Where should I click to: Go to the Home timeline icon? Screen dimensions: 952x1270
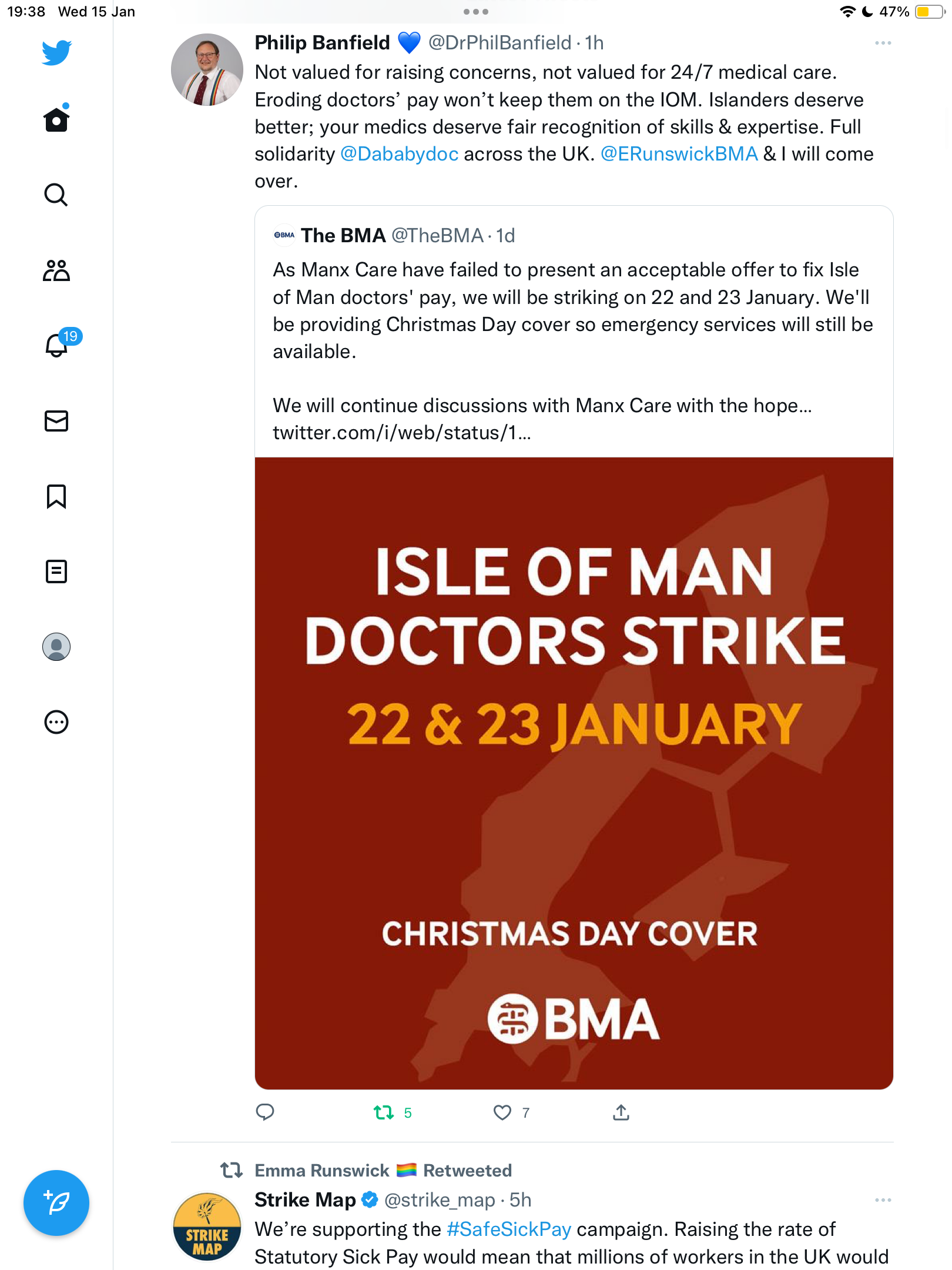coord(56,119)
